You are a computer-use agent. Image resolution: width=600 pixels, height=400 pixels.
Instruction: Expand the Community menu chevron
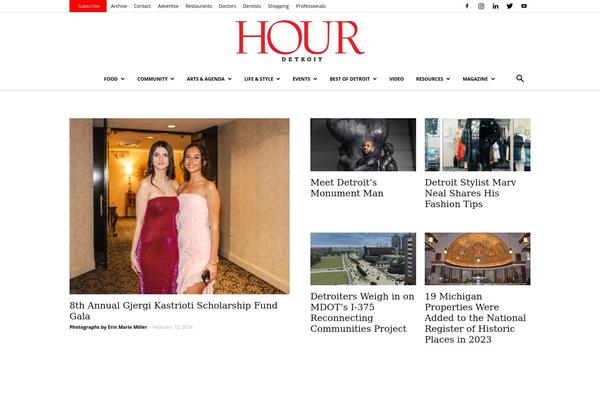(x=173, y=79)
